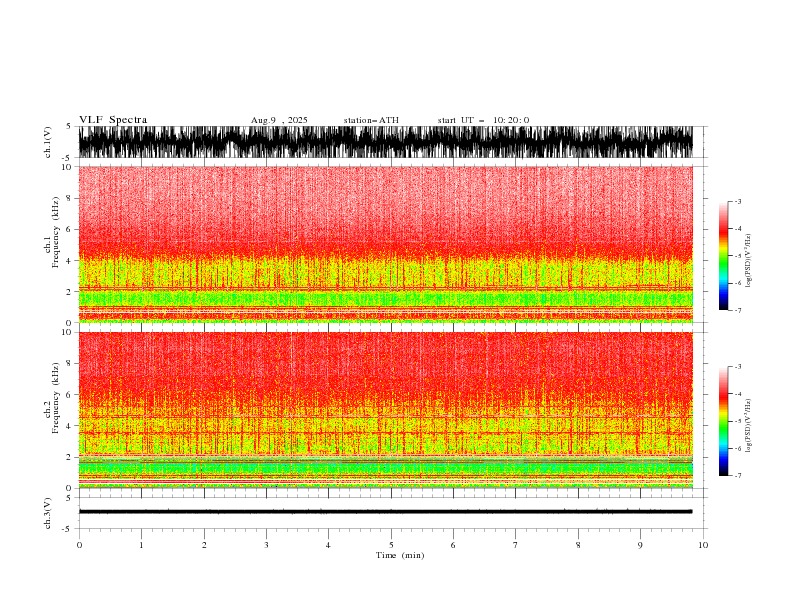Click the 'ch.1(V)' waveform axis label
Screen dimensions: 792x612
pyautogui.click(x=48, y=142)
